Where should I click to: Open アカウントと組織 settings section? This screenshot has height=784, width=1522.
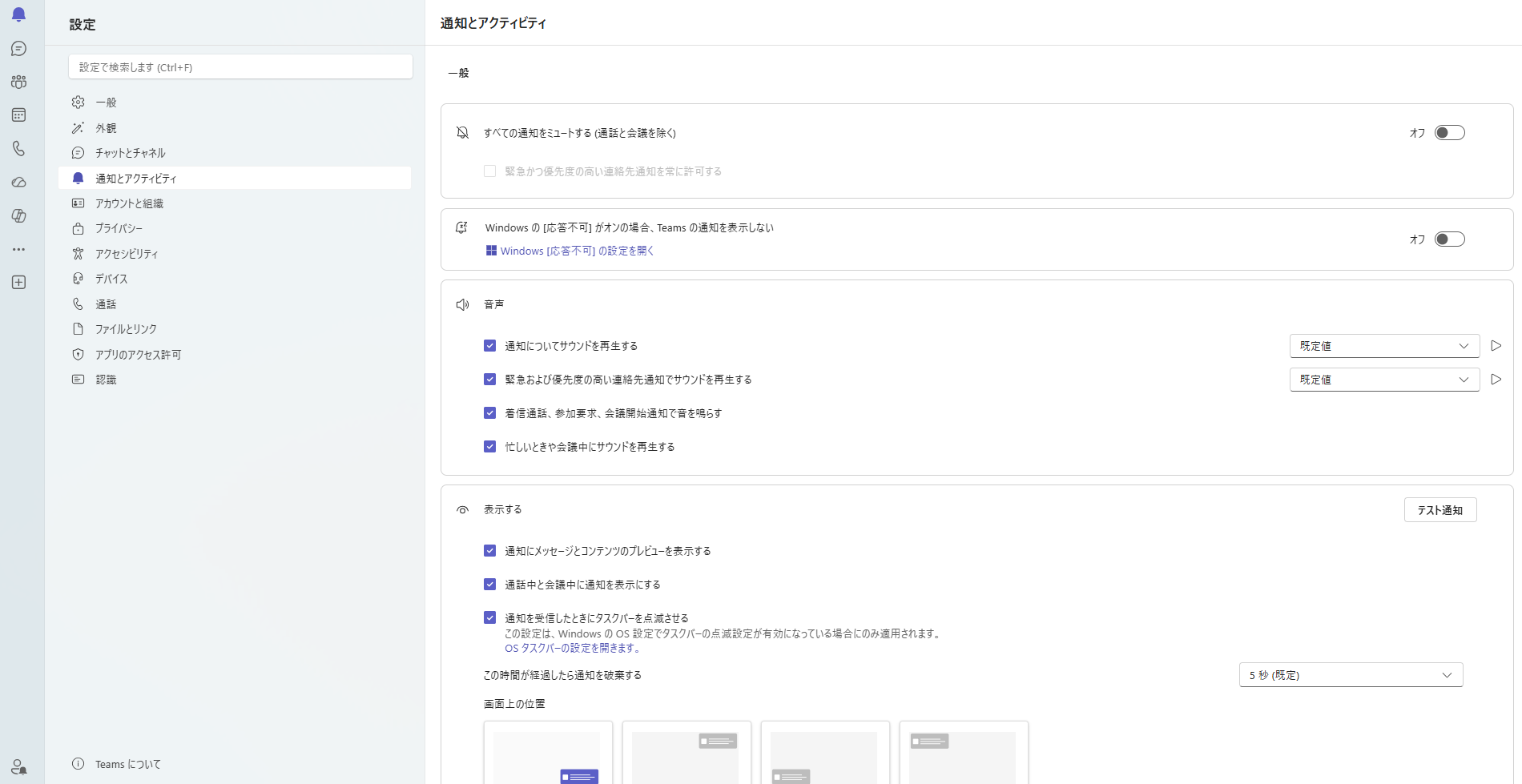(x=235, y=203)
